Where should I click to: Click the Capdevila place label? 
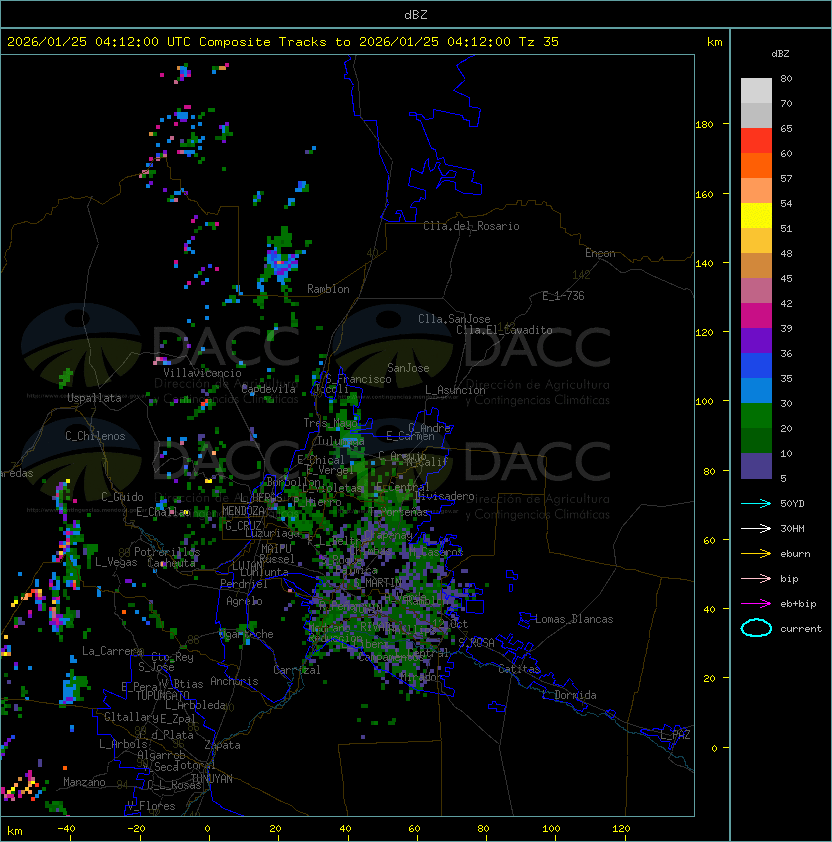tap(268, 389)
